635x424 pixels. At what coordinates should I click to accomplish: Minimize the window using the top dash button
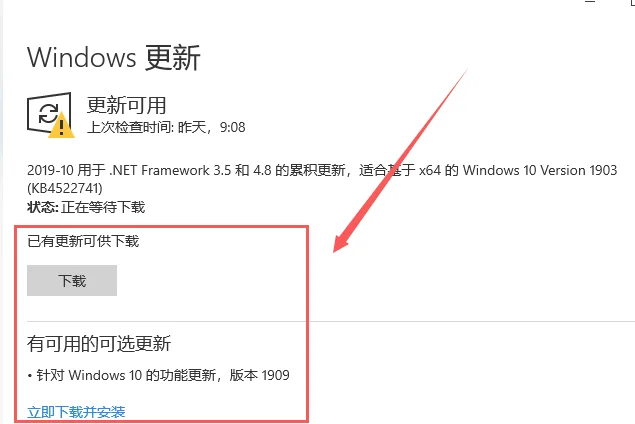[590, 2]
